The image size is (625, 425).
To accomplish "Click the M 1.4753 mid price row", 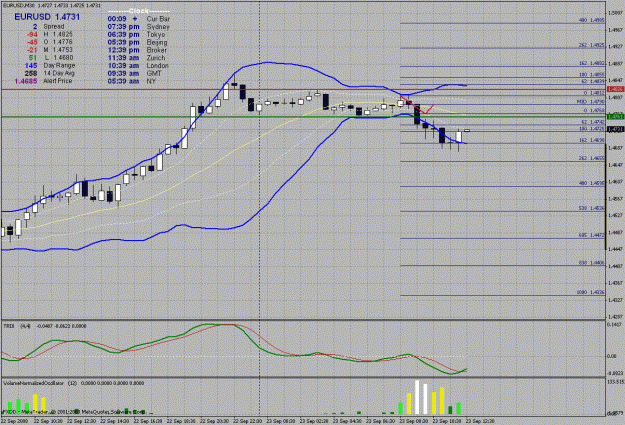I will (50, 50).
